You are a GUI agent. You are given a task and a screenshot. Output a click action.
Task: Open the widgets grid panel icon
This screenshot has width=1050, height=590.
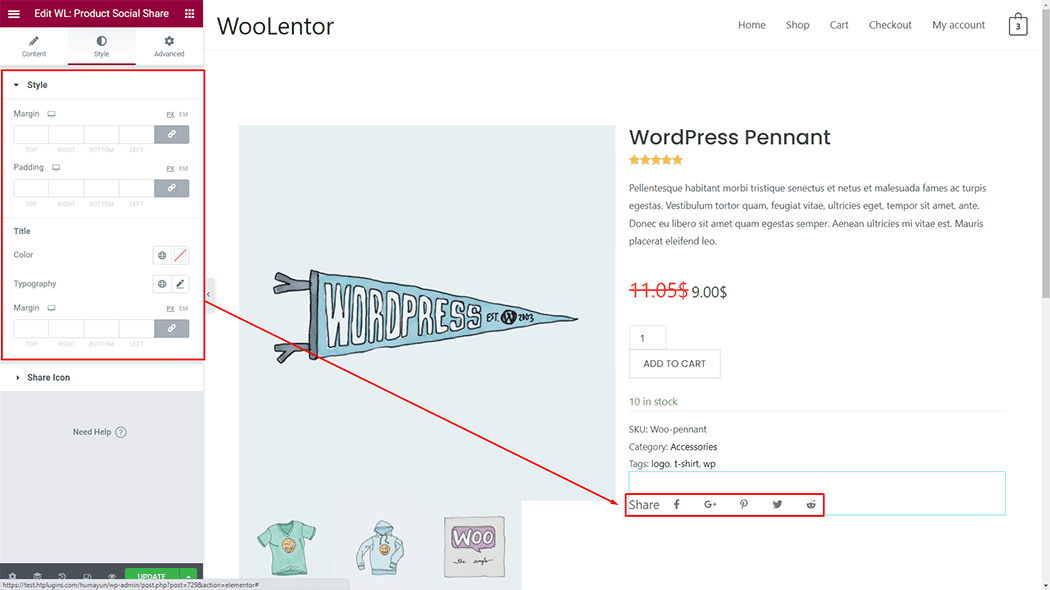pos(189,14)
